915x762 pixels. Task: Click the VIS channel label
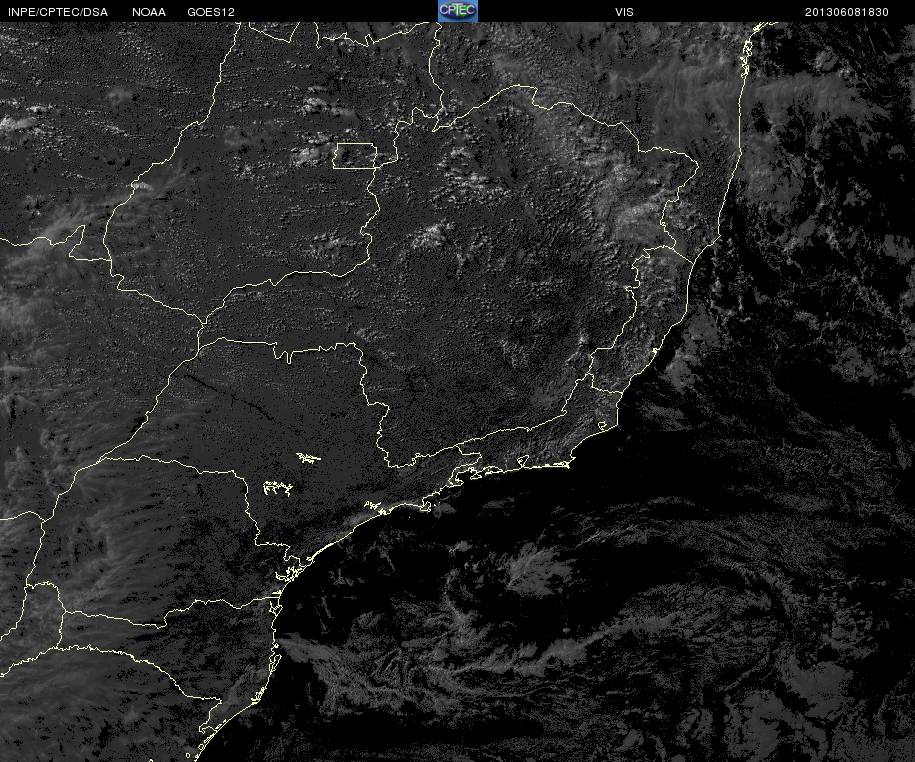[624, 12]
